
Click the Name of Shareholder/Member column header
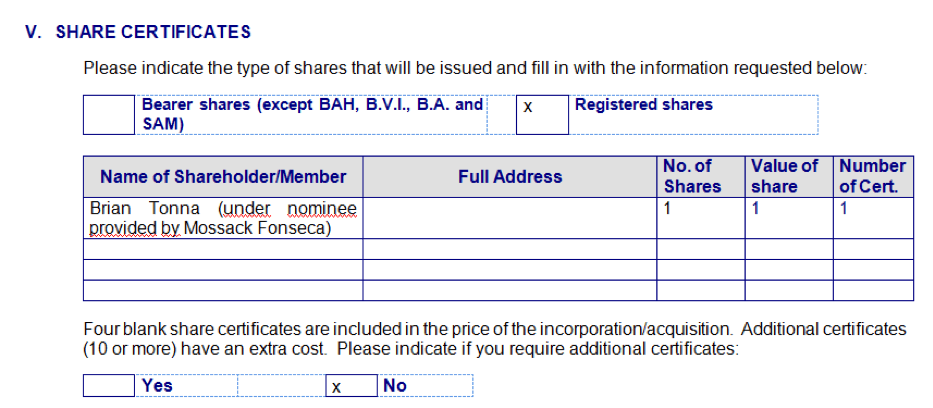point(223,177)
